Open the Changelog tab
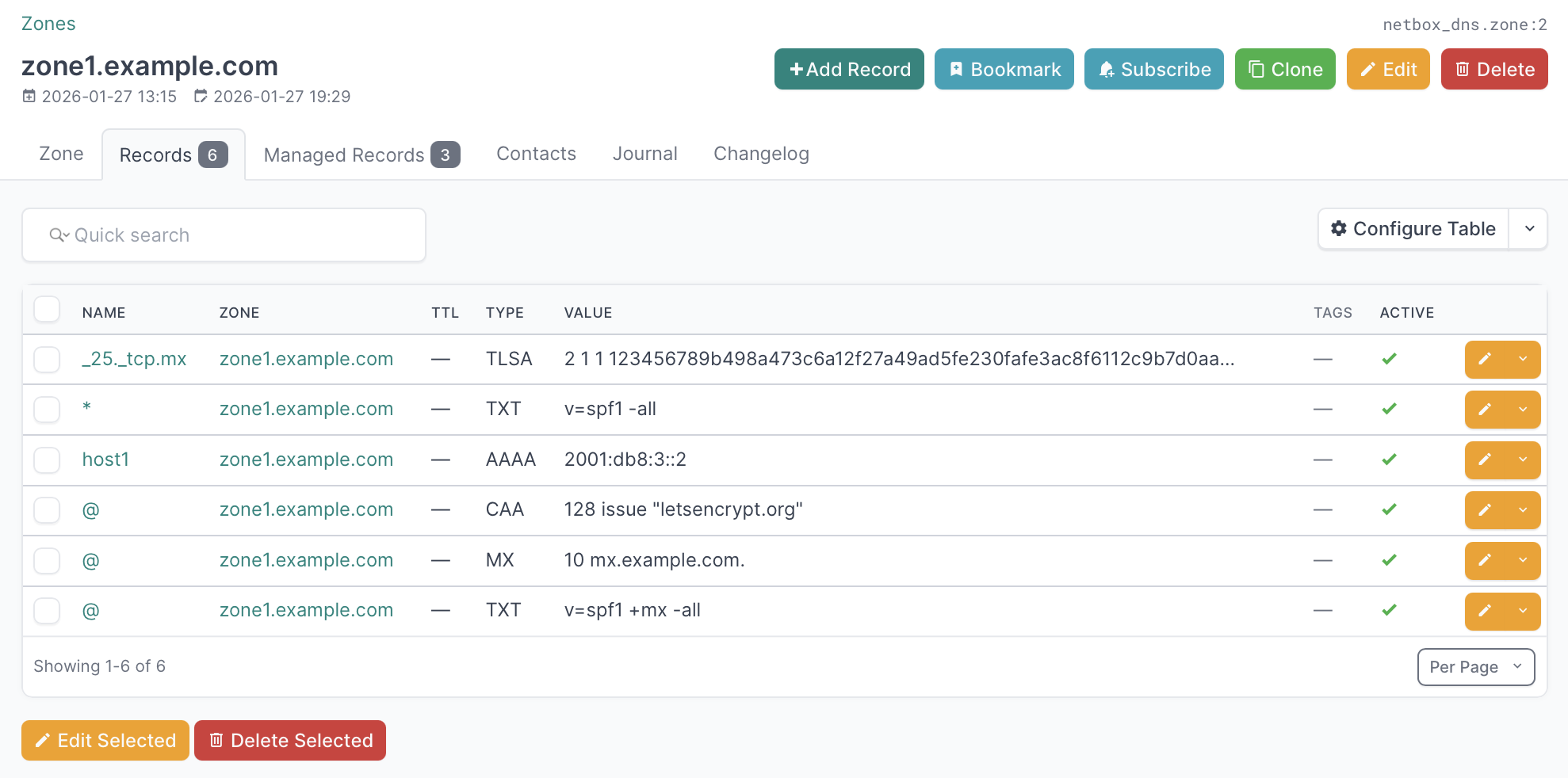The width and height of the screenshot is (1568, 778). 760,154
